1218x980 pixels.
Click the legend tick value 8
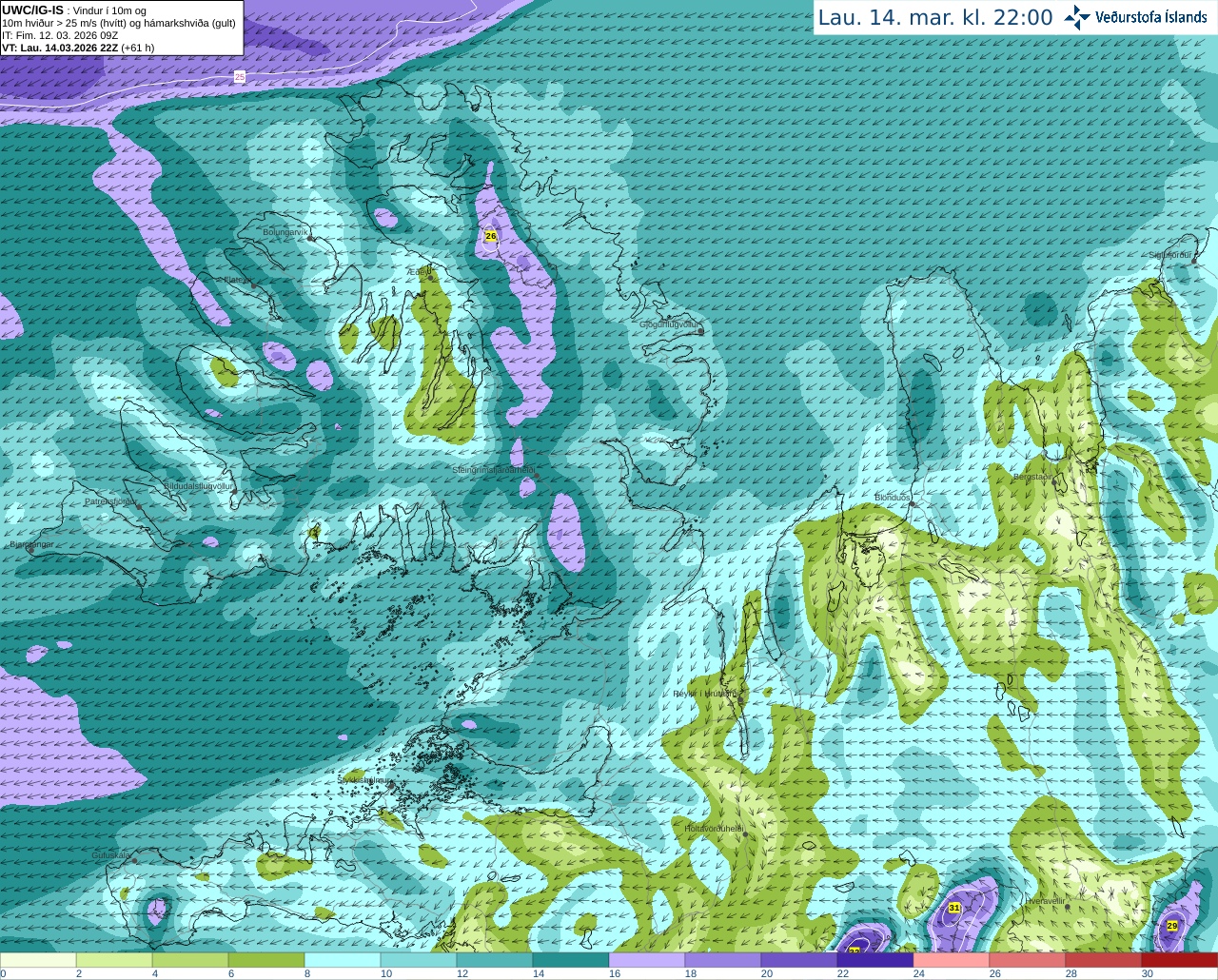(x=307, y=973)
